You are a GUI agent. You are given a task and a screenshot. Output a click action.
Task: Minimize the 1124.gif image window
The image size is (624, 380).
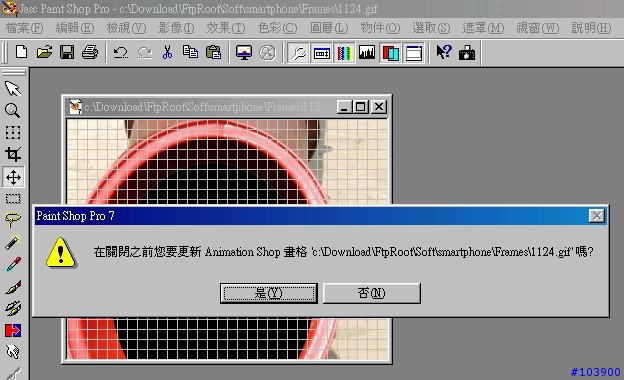click(344, 107)
